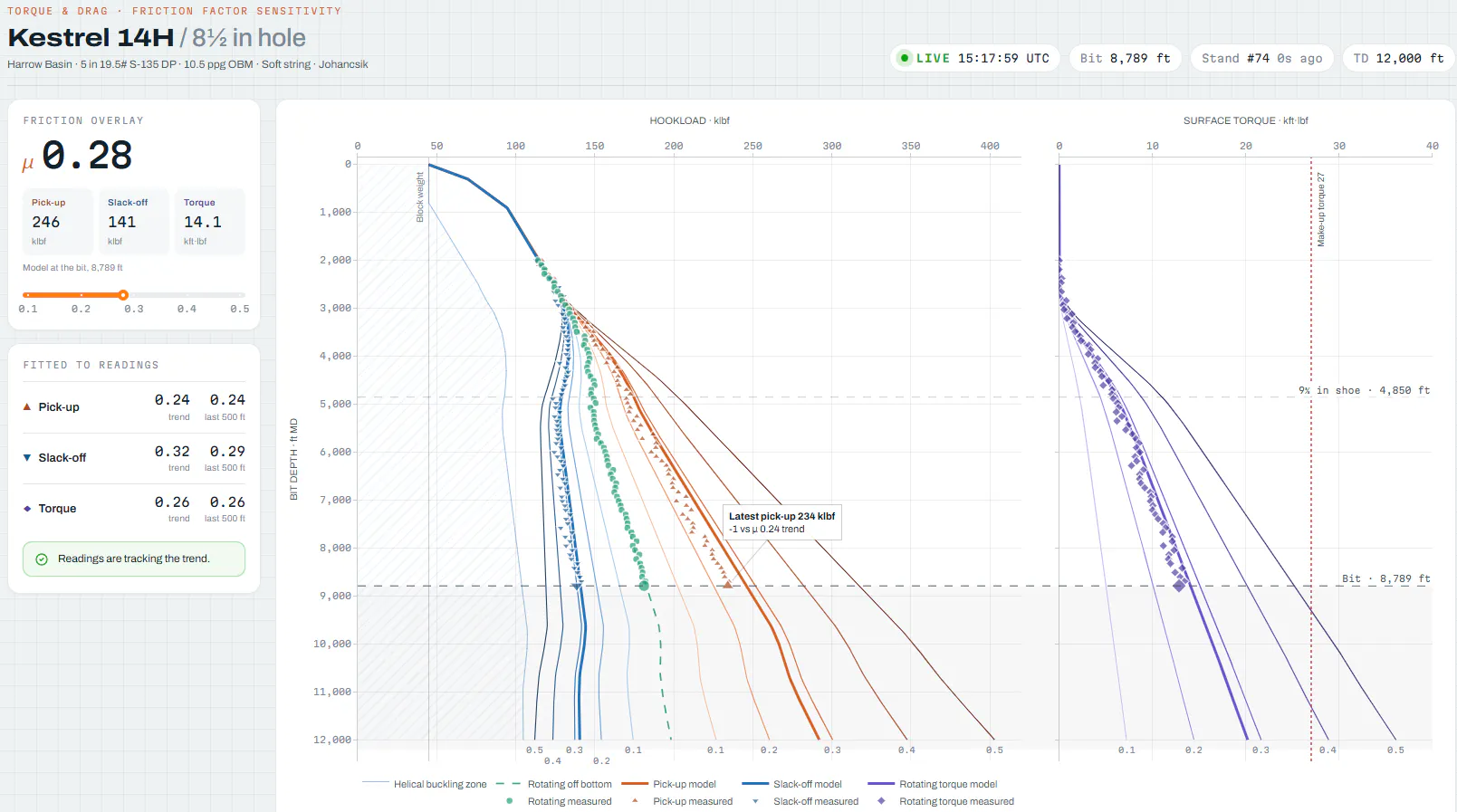Screen dimensions: 1457x812
Task: Click the Bit 8,789 ft header pill
Action: click(x=1125, y=58)
